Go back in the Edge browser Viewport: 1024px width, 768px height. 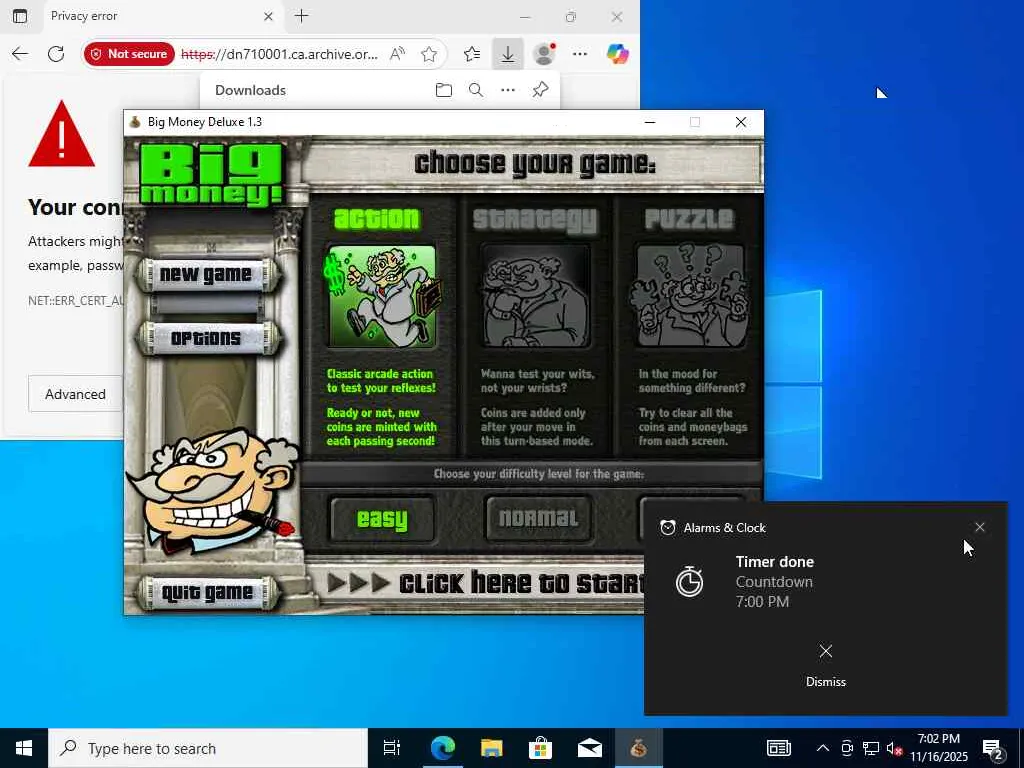click(x=20, y=54)
